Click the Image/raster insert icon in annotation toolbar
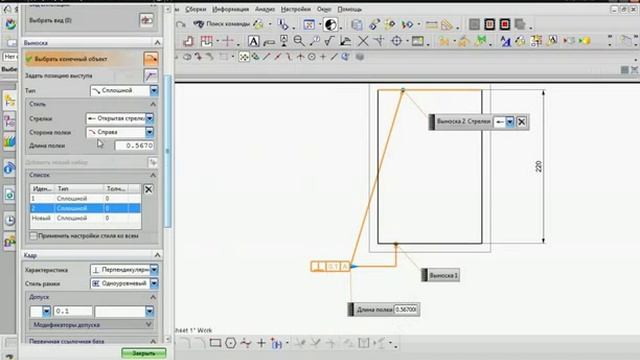 [418, 41]
